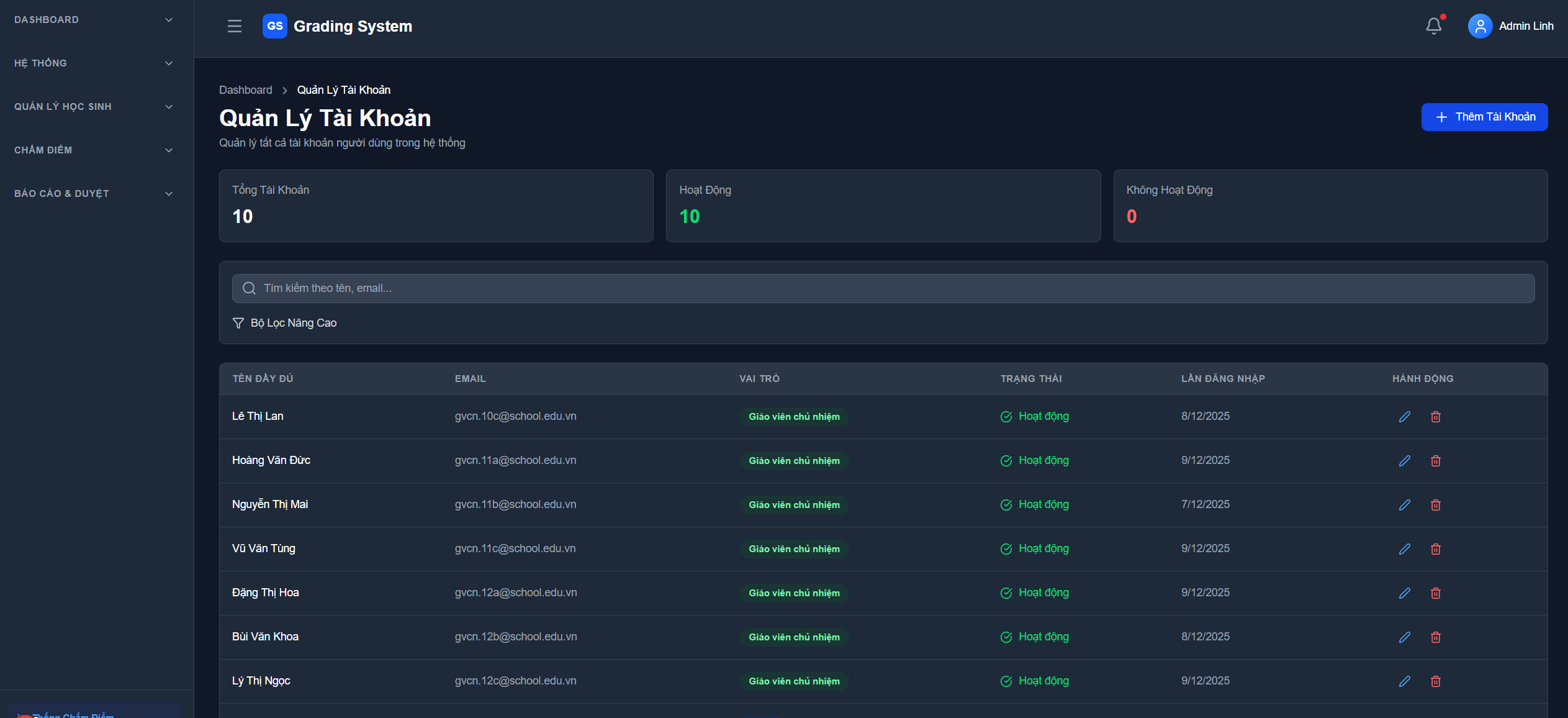
Task: Expand the Hệ Thống sidebar section
Action: (x=93, y=63)
